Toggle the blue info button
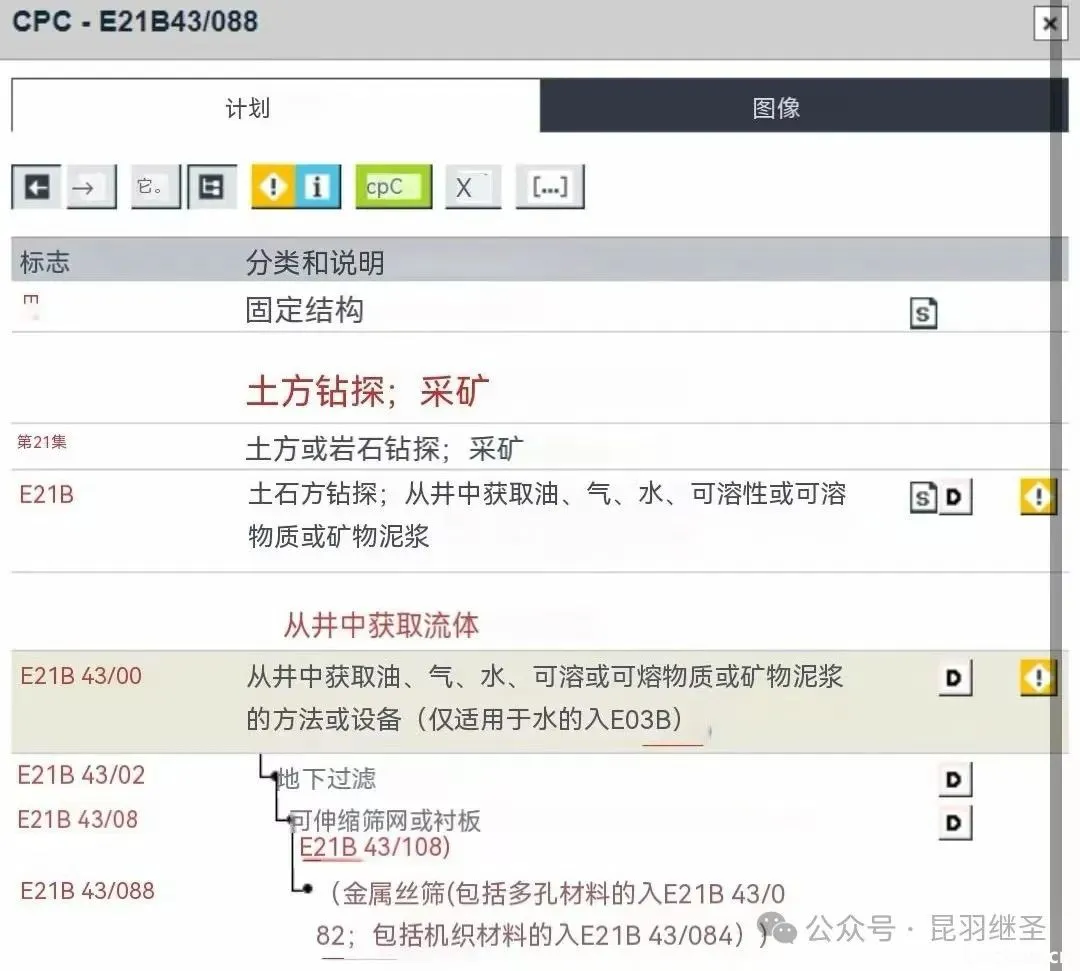Image resolution: width=1080 pixels, height=971 pixels. [318, 187]
